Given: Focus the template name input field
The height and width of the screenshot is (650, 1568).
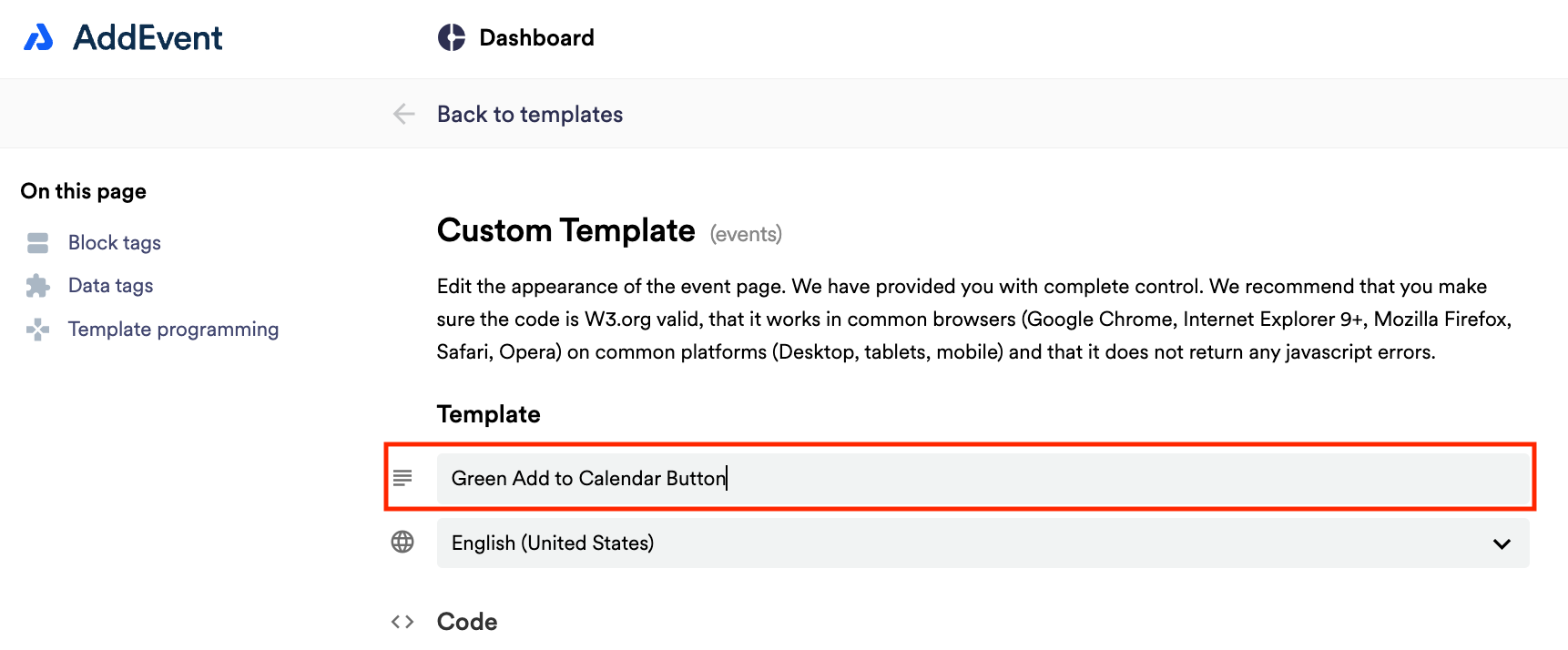Looking at the screenshot, I should (x=983, y=479).
